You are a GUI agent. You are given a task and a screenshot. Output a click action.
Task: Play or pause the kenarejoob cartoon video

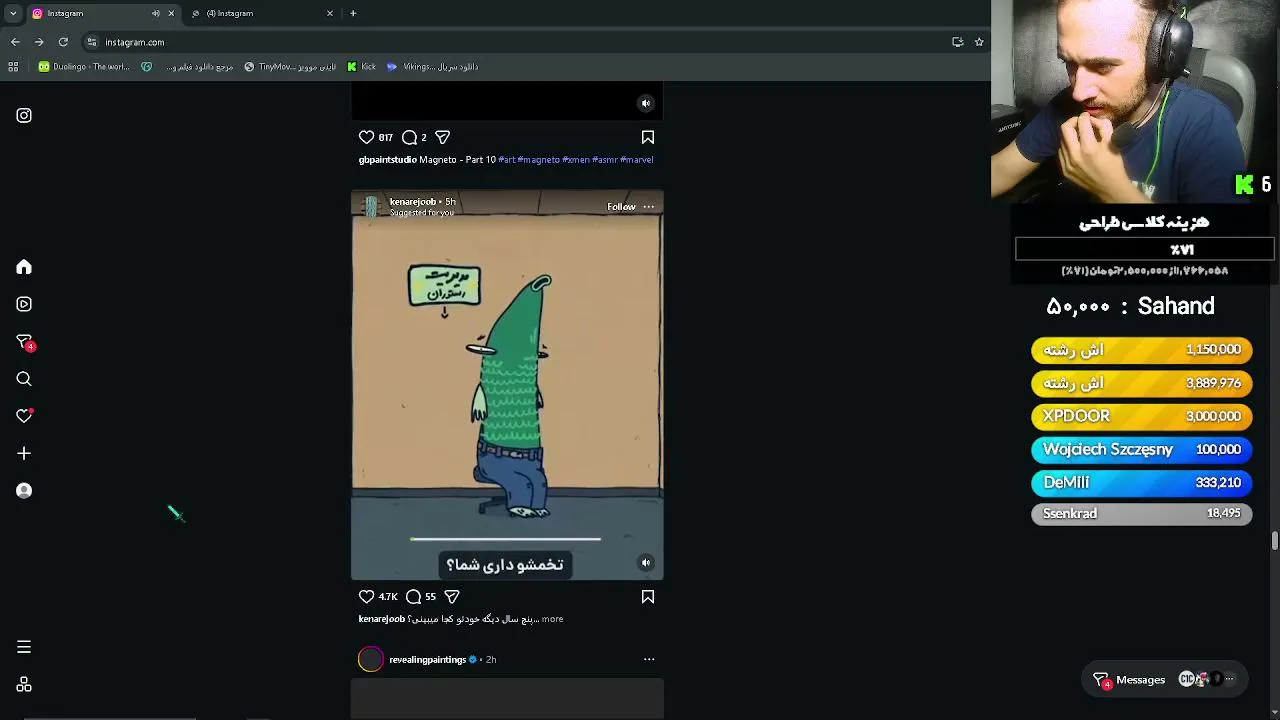(x=507, y=385)
